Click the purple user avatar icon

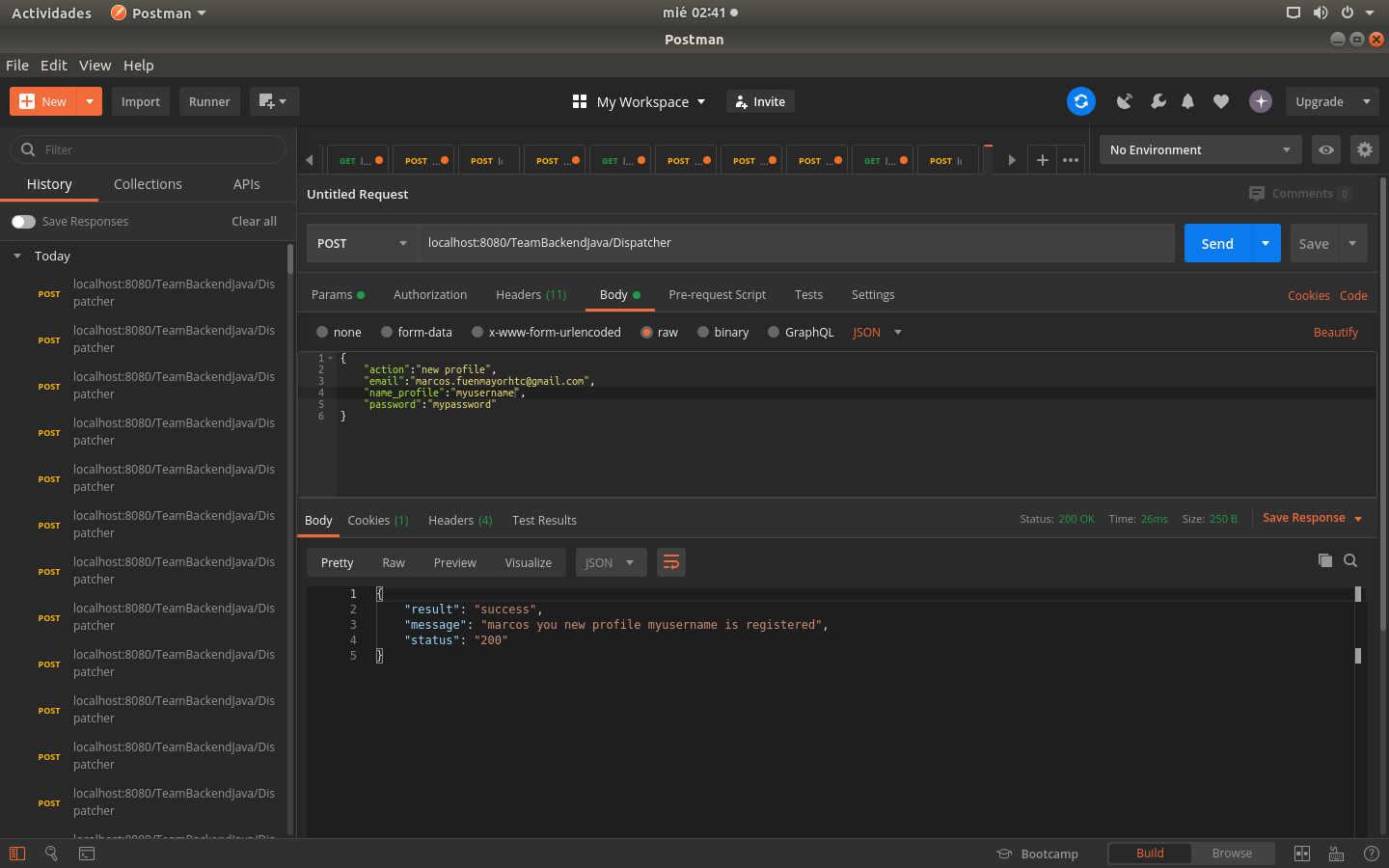pyautogui.click(x=1261, y=101)
